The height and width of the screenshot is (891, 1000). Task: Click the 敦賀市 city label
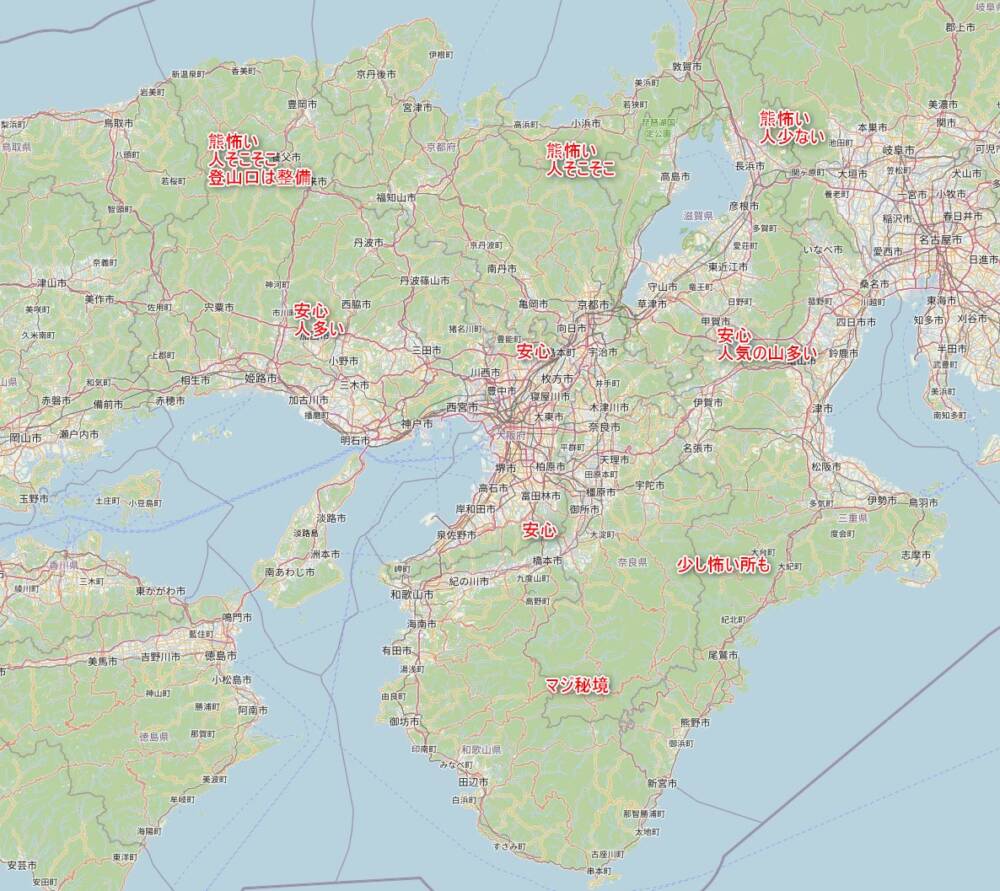tap(687, 66)
